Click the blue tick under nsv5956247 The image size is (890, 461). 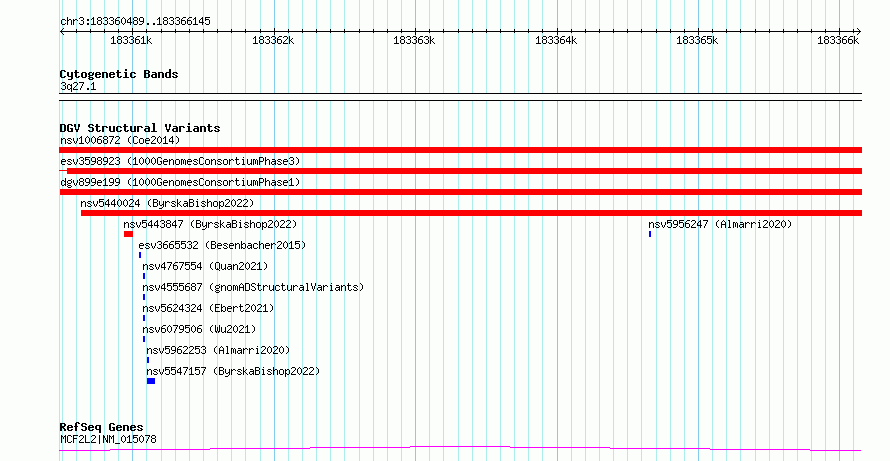point(650,234)
